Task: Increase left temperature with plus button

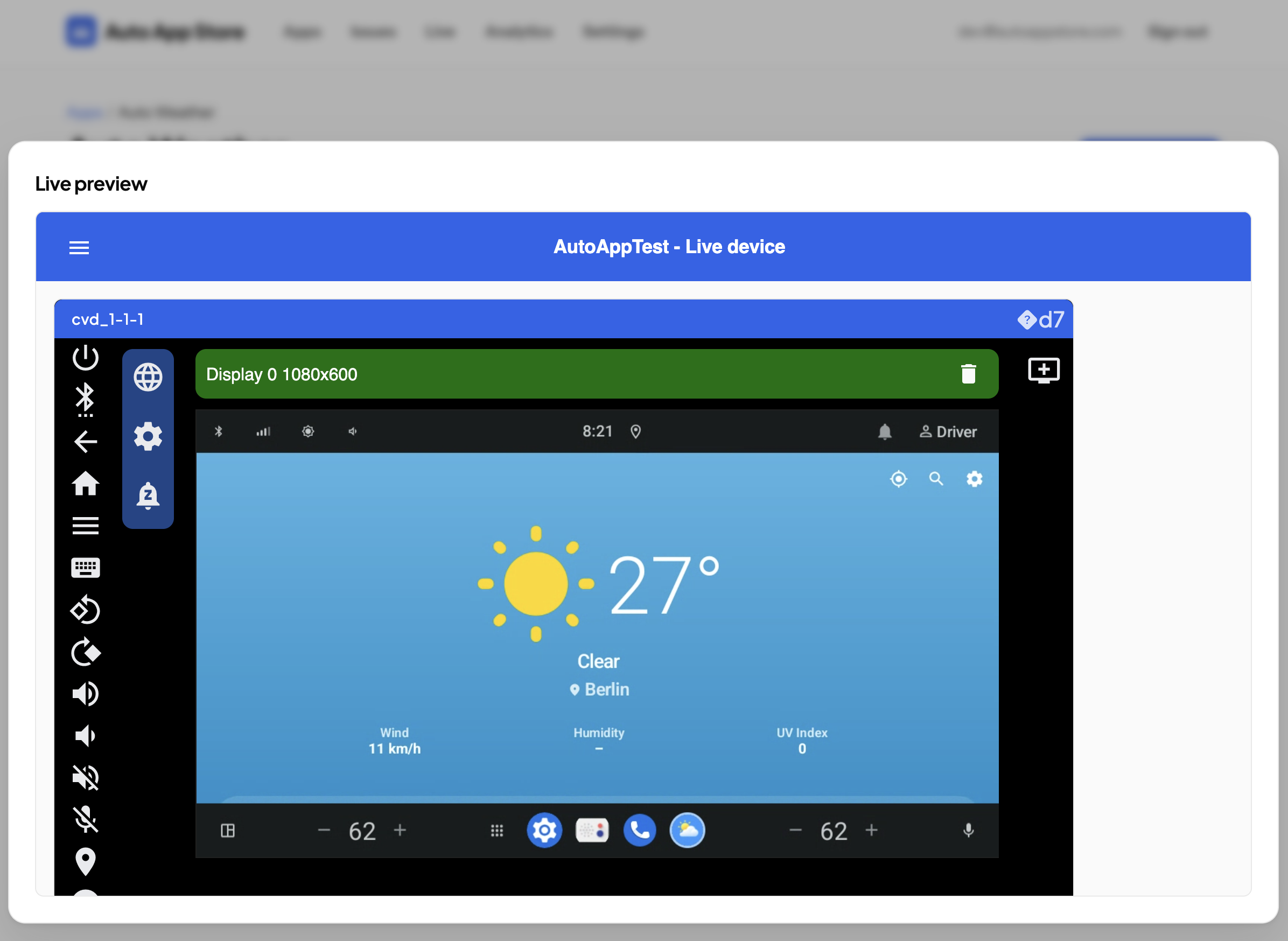Action: tap(400, 830)
